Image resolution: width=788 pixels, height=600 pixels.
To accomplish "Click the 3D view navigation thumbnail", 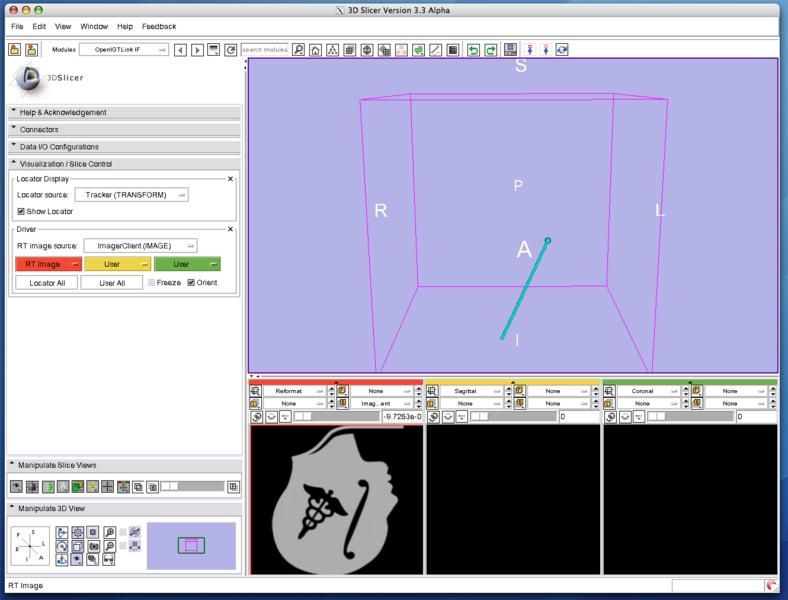I will pyautogui.click(x=191, y=546).
